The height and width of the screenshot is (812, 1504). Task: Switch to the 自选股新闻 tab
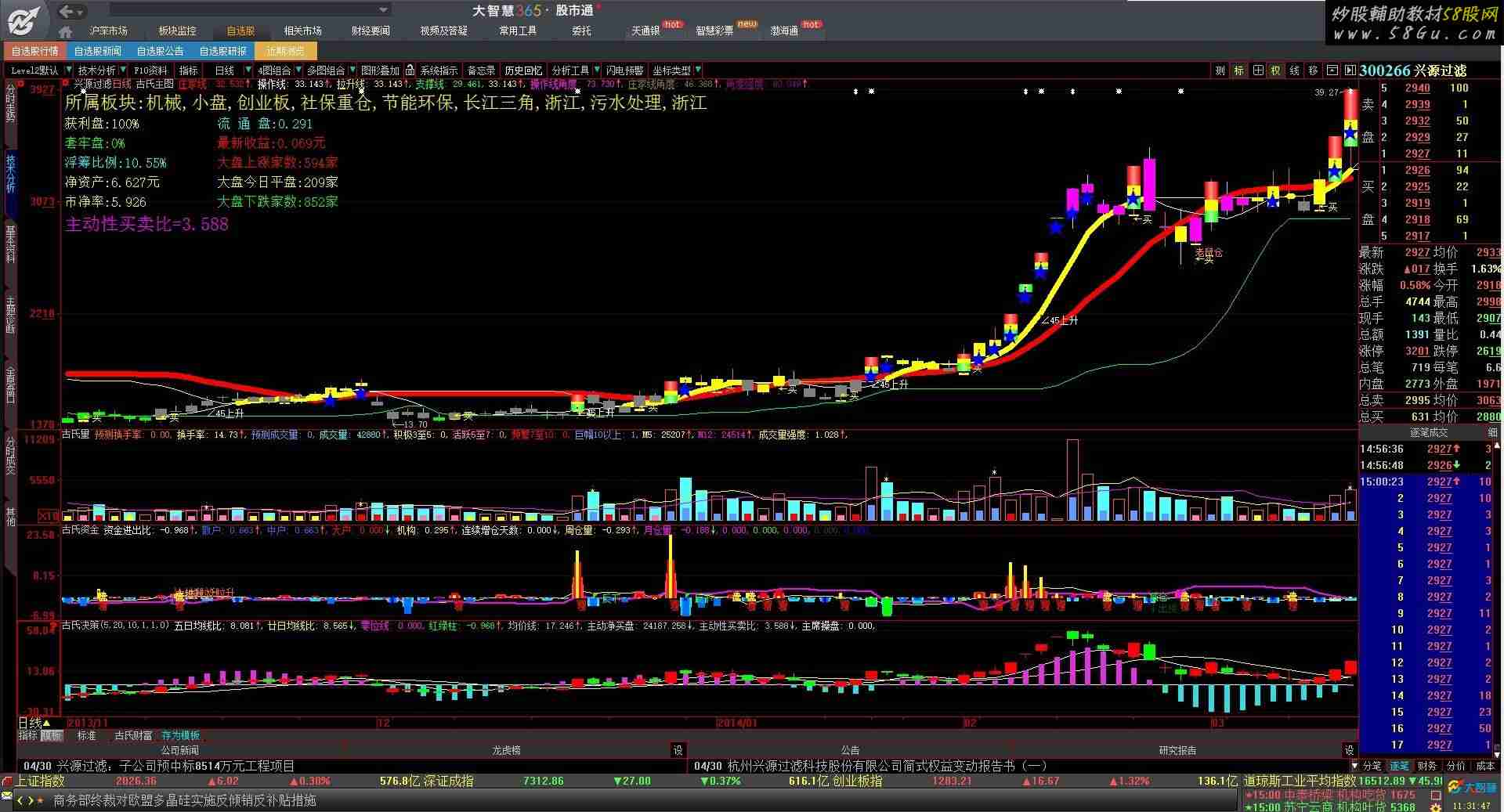point(98,52)
